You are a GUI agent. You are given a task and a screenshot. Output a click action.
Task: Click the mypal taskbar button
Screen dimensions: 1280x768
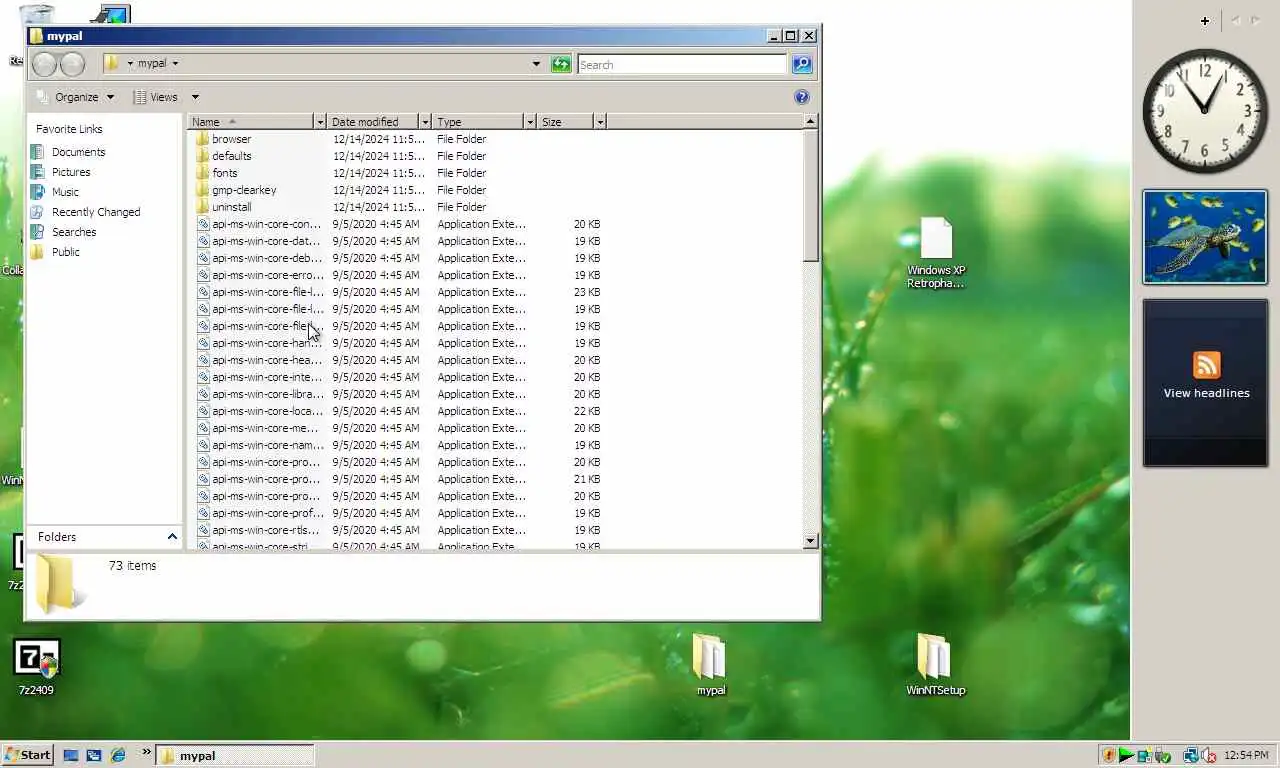235,755
